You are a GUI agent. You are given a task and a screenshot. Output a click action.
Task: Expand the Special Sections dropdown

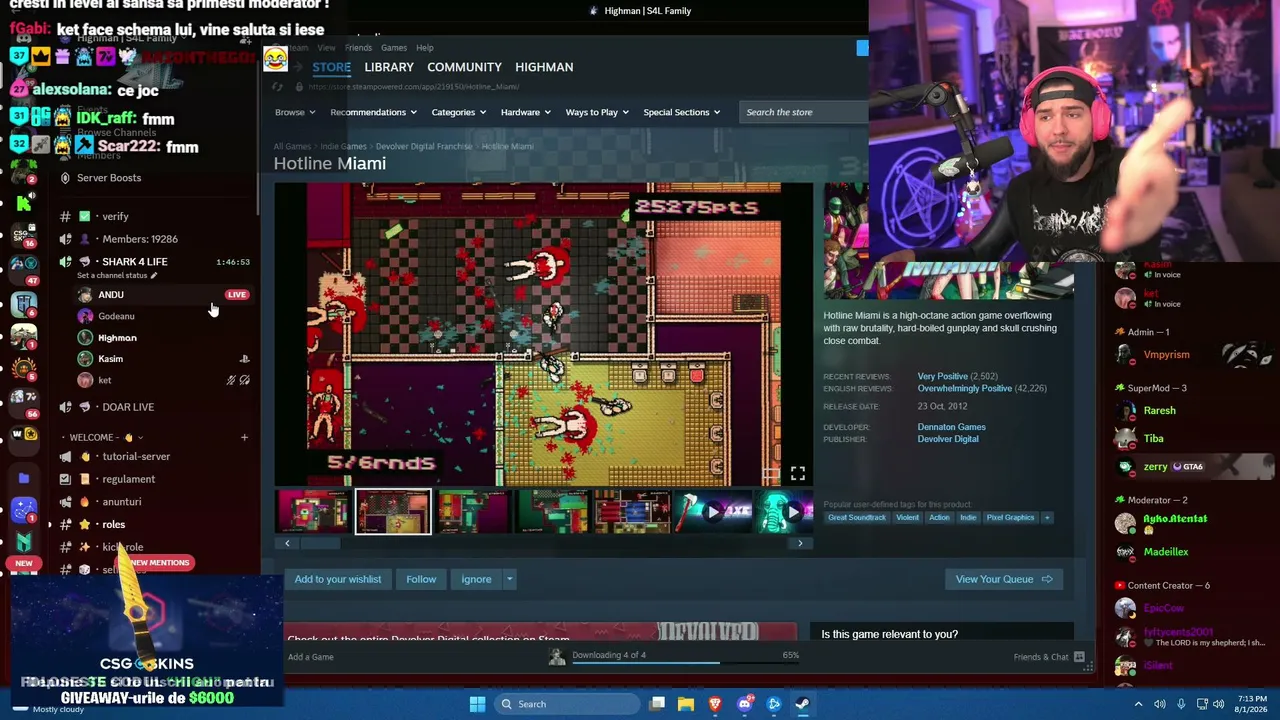click(x=682, y=112)
